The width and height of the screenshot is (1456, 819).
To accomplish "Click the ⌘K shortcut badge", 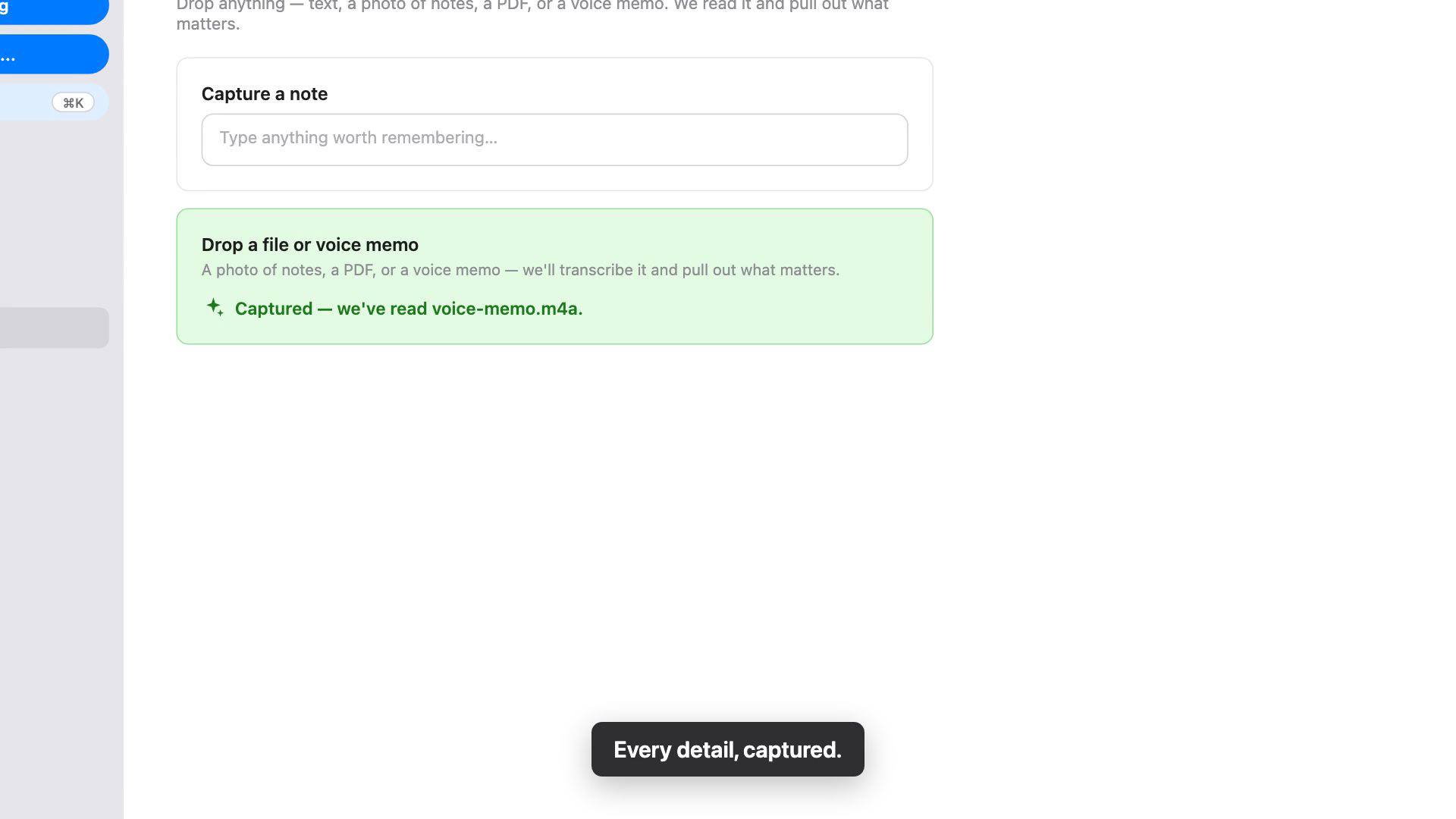I will click(73, 102).
